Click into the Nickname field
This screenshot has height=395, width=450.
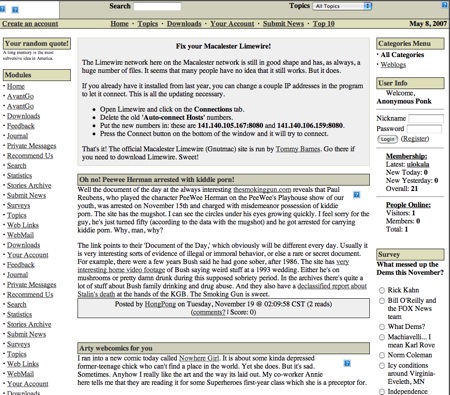coord(426,118)
